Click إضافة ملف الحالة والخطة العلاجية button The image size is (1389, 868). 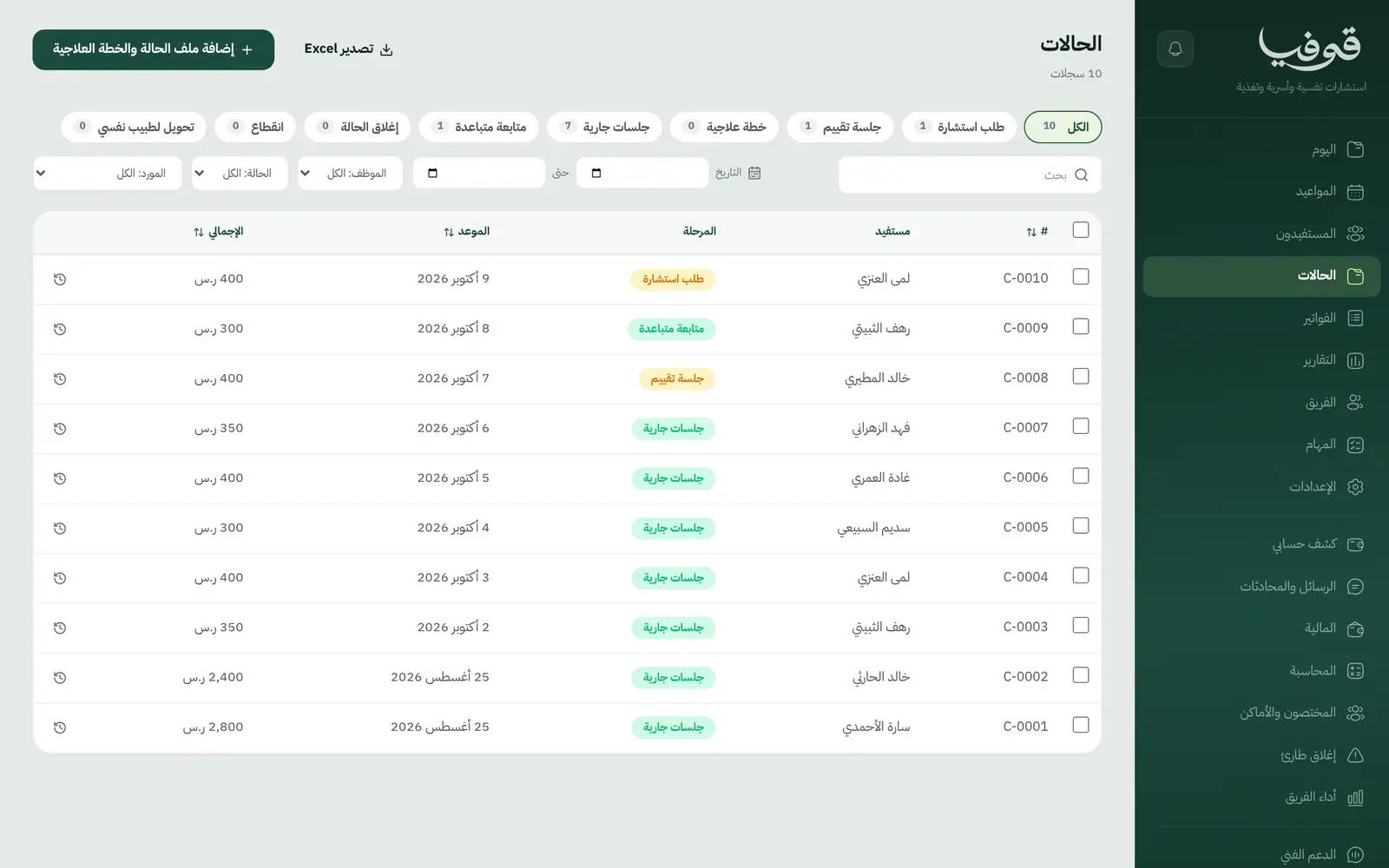pos(154,49)
